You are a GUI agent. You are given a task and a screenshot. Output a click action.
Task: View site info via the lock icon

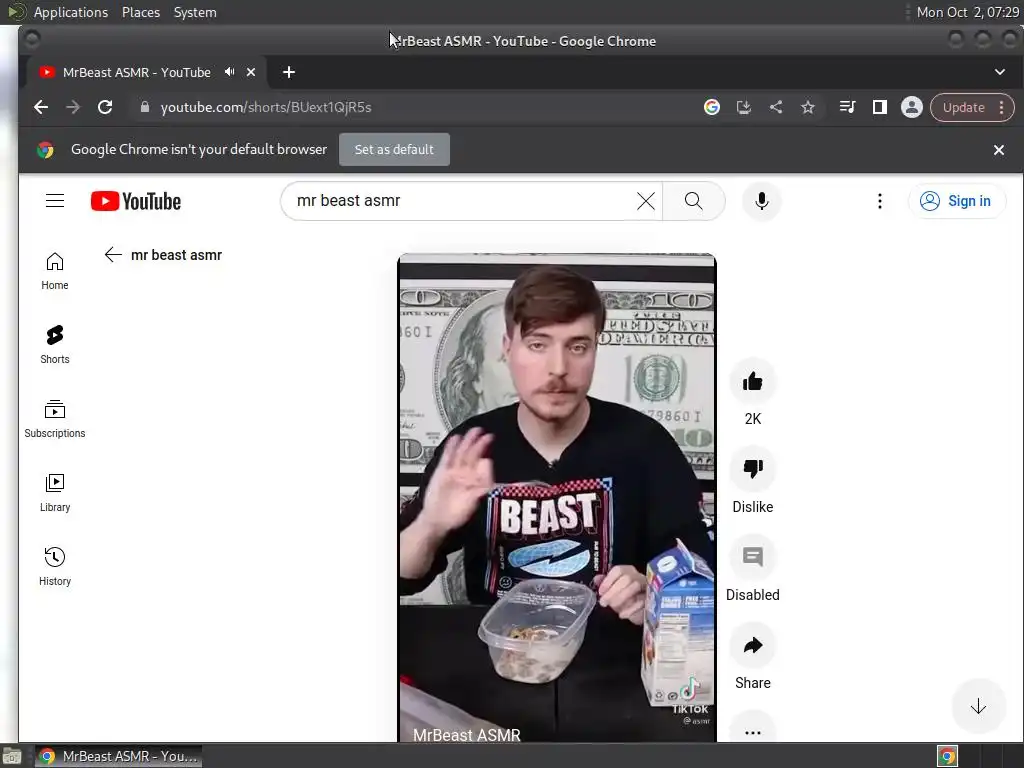(x=144, y=107)
